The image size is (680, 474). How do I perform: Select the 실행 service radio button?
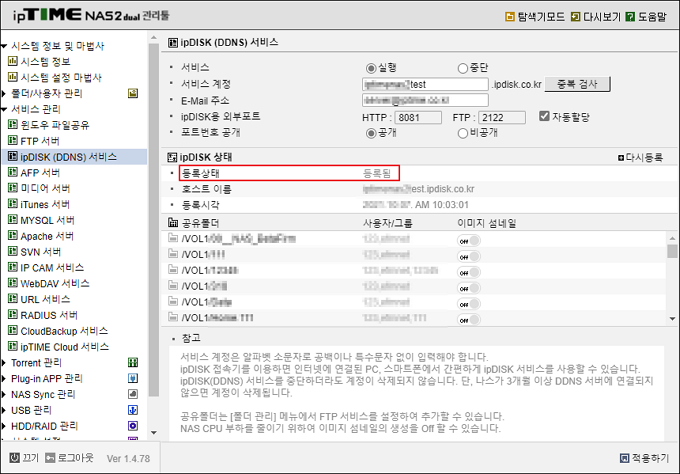371,68
